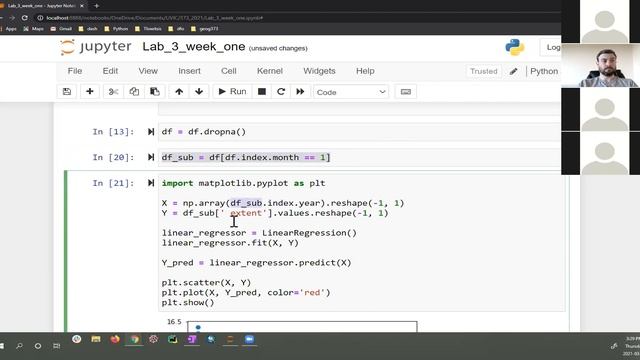Click into the df_sub month filter cell
Image resolution: width=640 pixels, height=360 pixels.
tap(359, 158)
